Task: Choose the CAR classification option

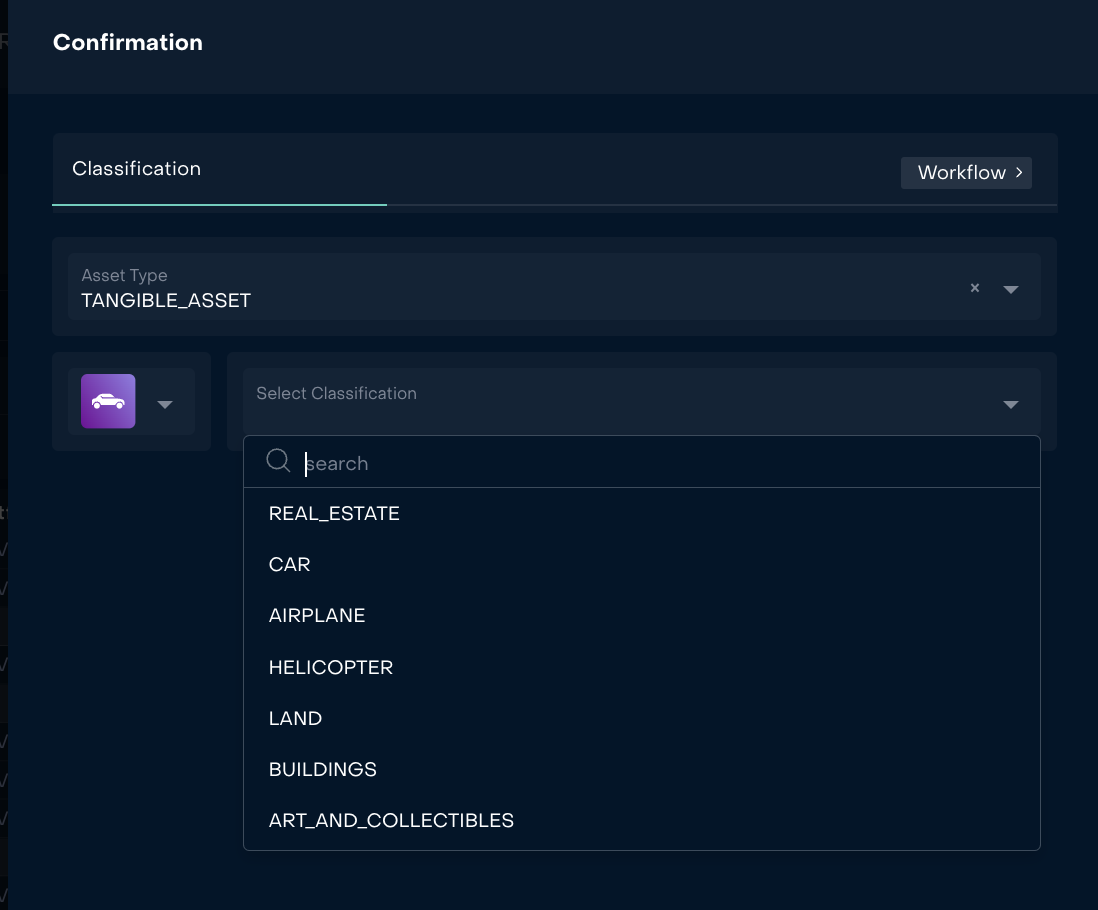Action: 290,564
